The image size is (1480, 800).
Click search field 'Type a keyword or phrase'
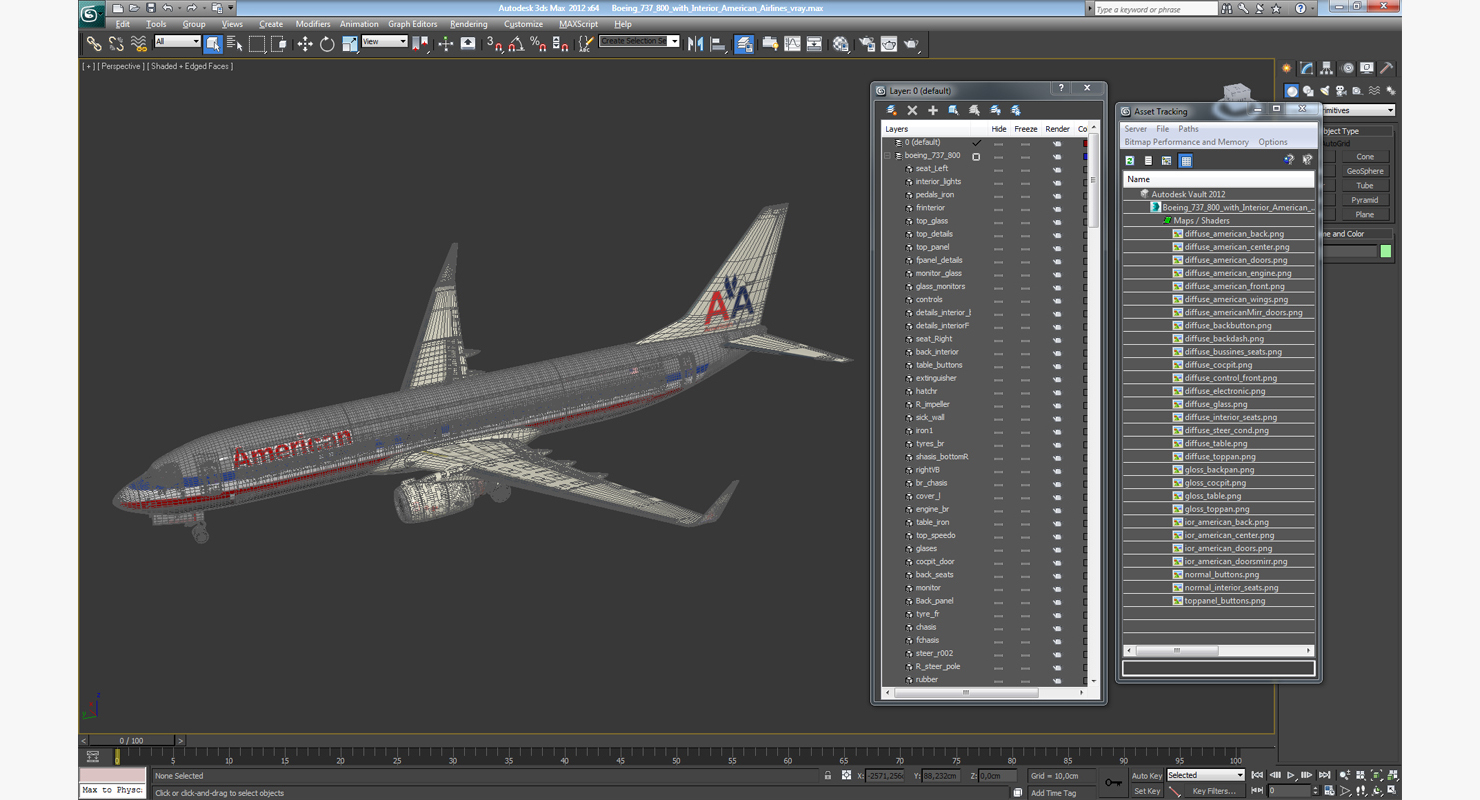click(x=1154, y=9)
